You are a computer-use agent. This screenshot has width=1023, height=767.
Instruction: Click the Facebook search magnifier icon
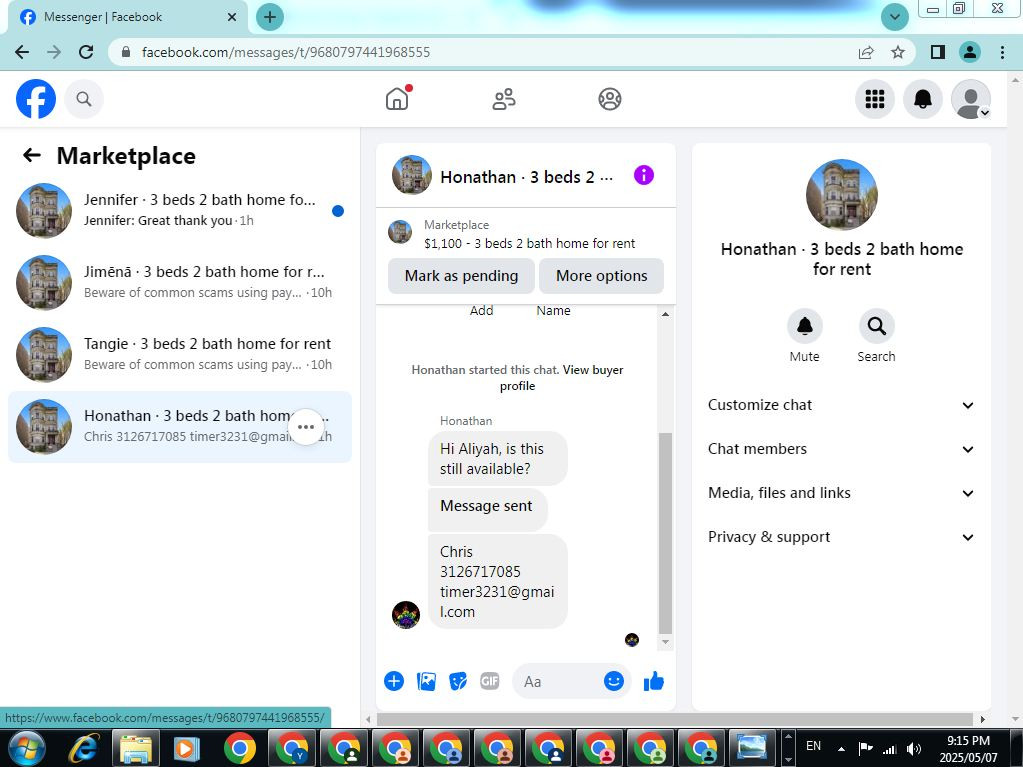click(84, 99)
